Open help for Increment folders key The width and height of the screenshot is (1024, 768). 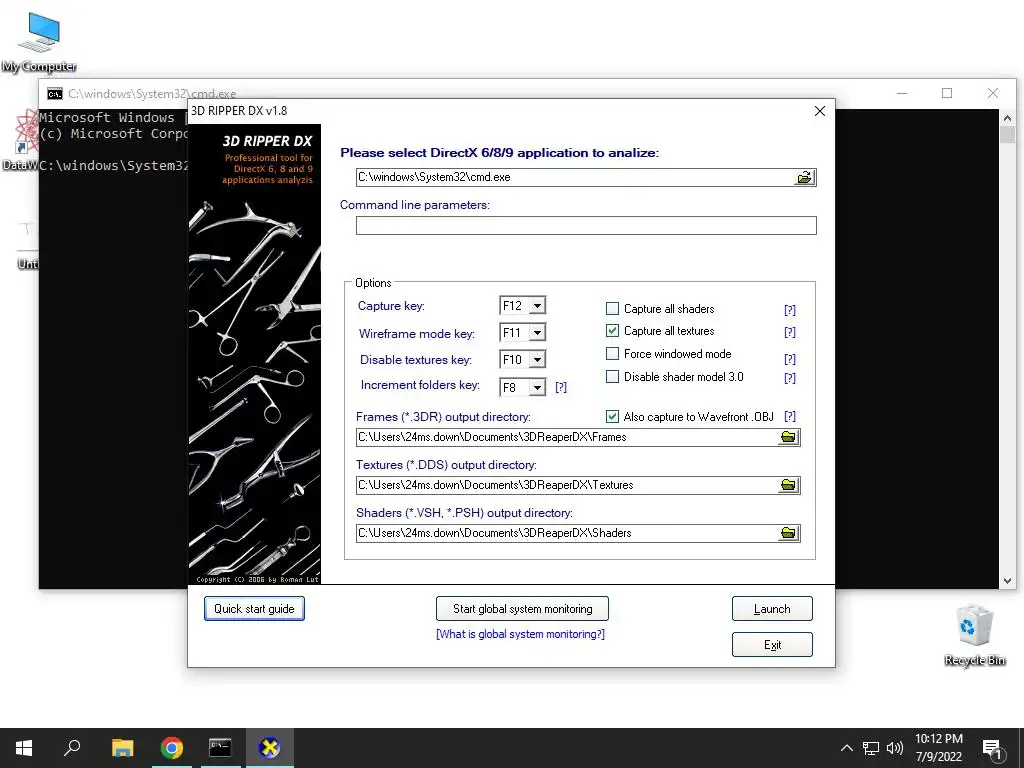coord(560,387)
